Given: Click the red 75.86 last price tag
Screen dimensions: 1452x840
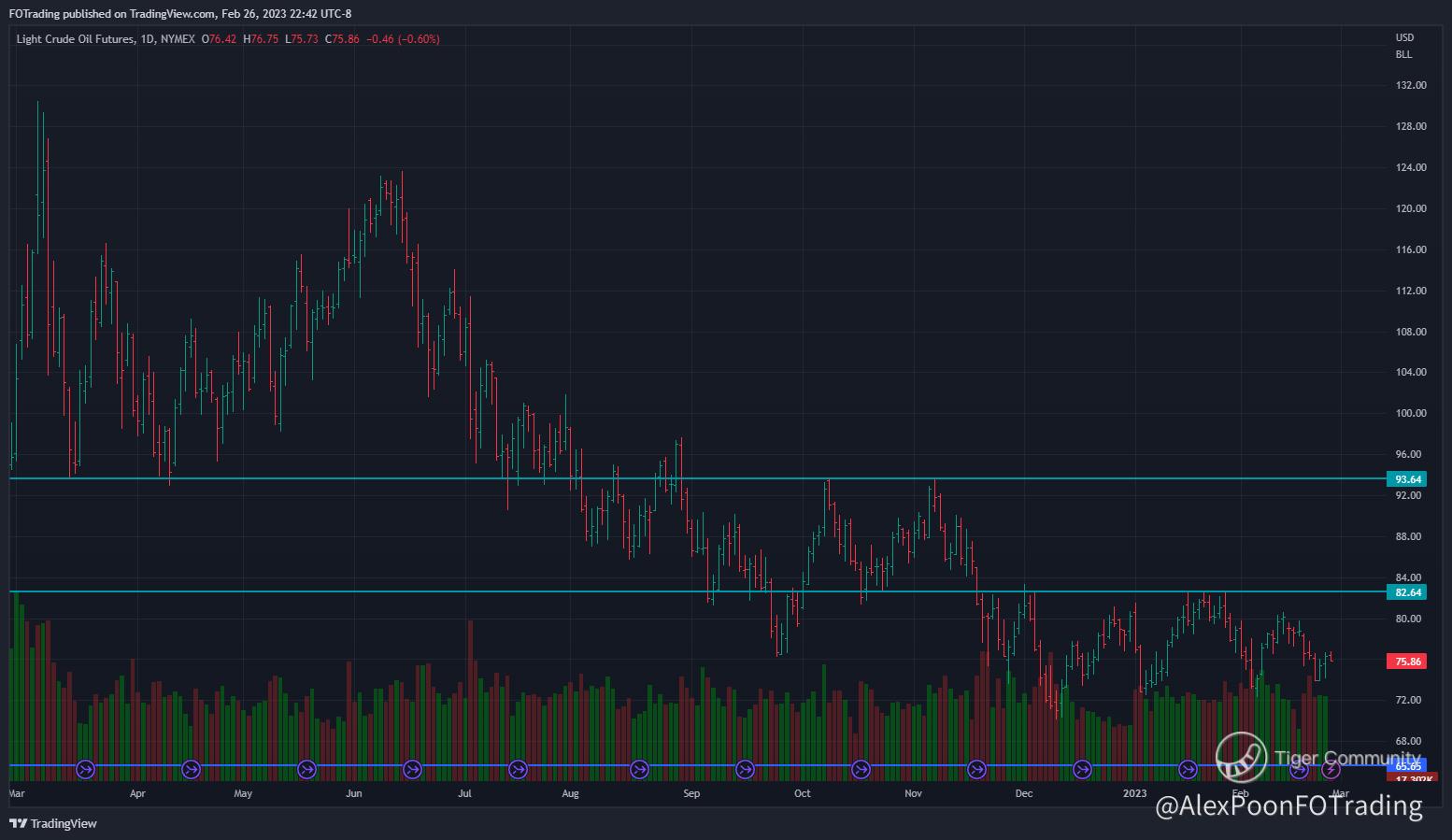Looking at the screenshot, I should [1408, 662].
